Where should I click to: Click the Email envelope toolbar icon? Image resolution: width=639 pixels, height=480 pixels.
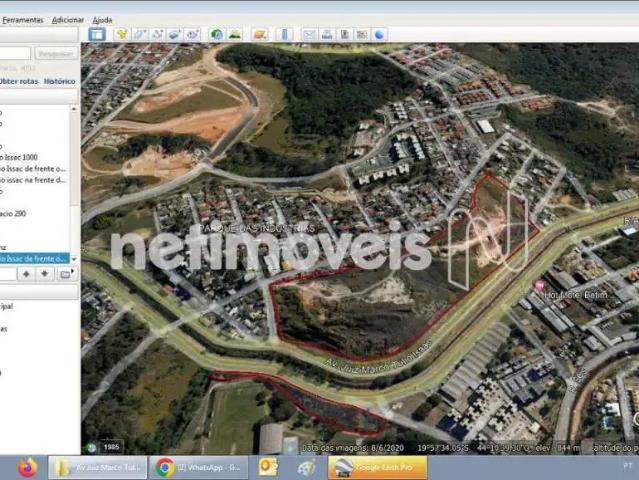pyautogui.click(x=309, y=35)
